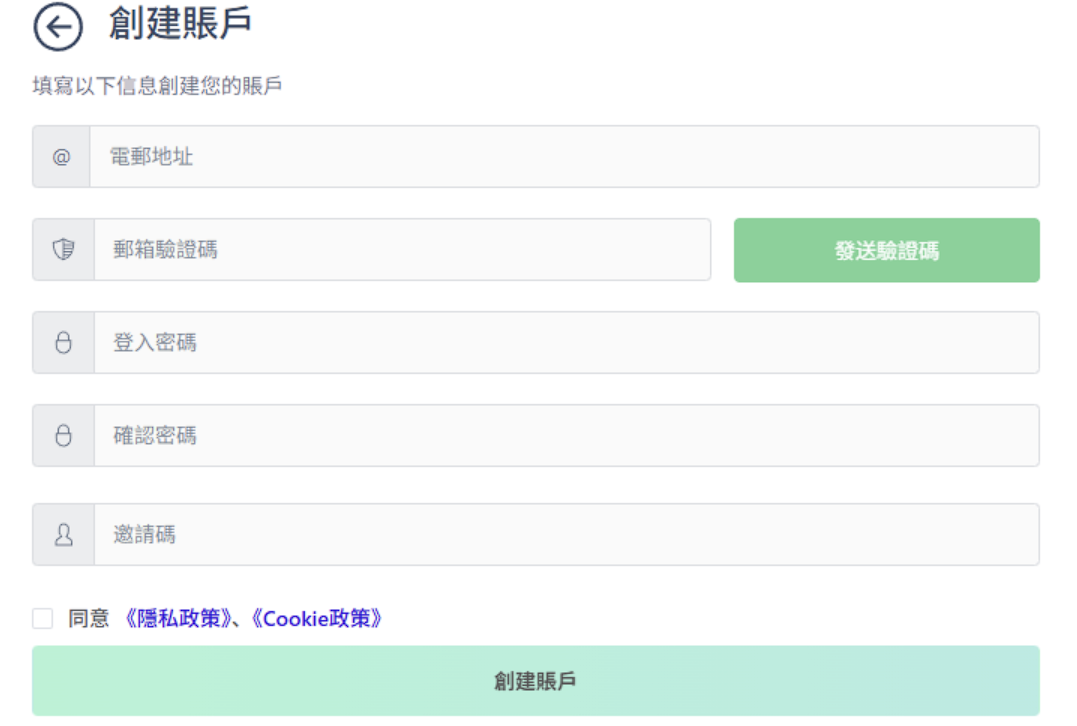The height and width of the screenshot is (726, 1077).
Task: Click the person icon beside 邀請碼
Action: [64, 535]
